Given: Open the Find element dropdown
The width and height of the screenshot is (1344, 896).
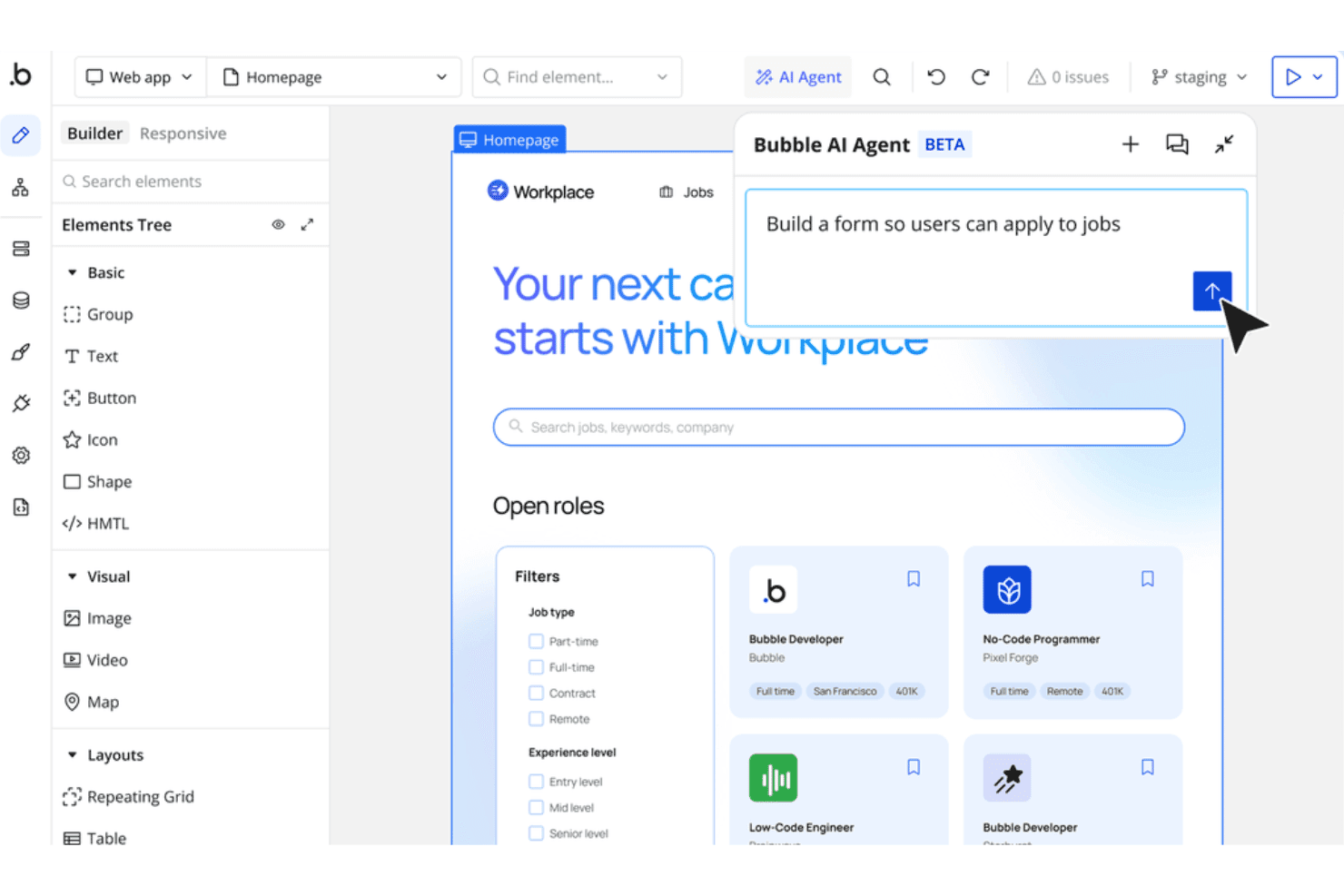Looking at the screenshot, I should pos(577,77).
